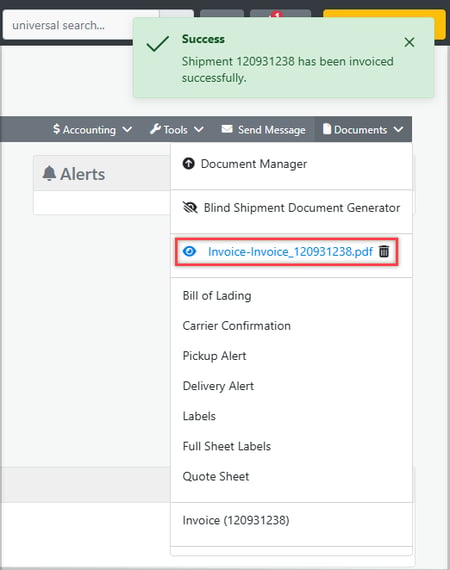Viewport: 450px width, 570px height.
Task: Click the Alerts bell icon
Action: [x=49, y=173]
